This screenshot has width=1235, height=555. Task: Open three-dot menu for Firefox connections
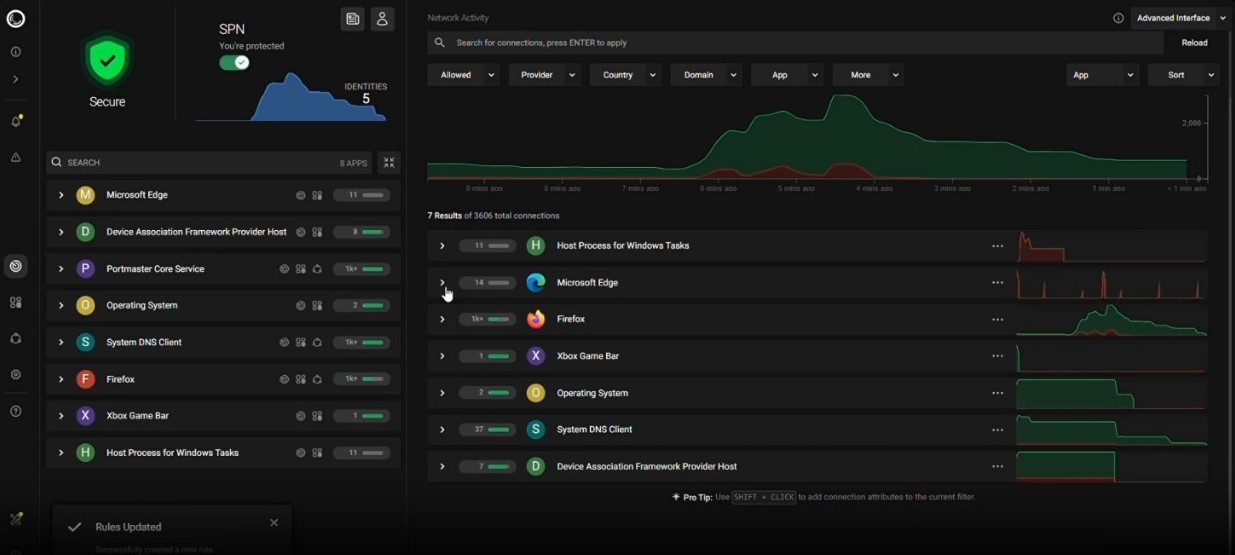[997, 319]
